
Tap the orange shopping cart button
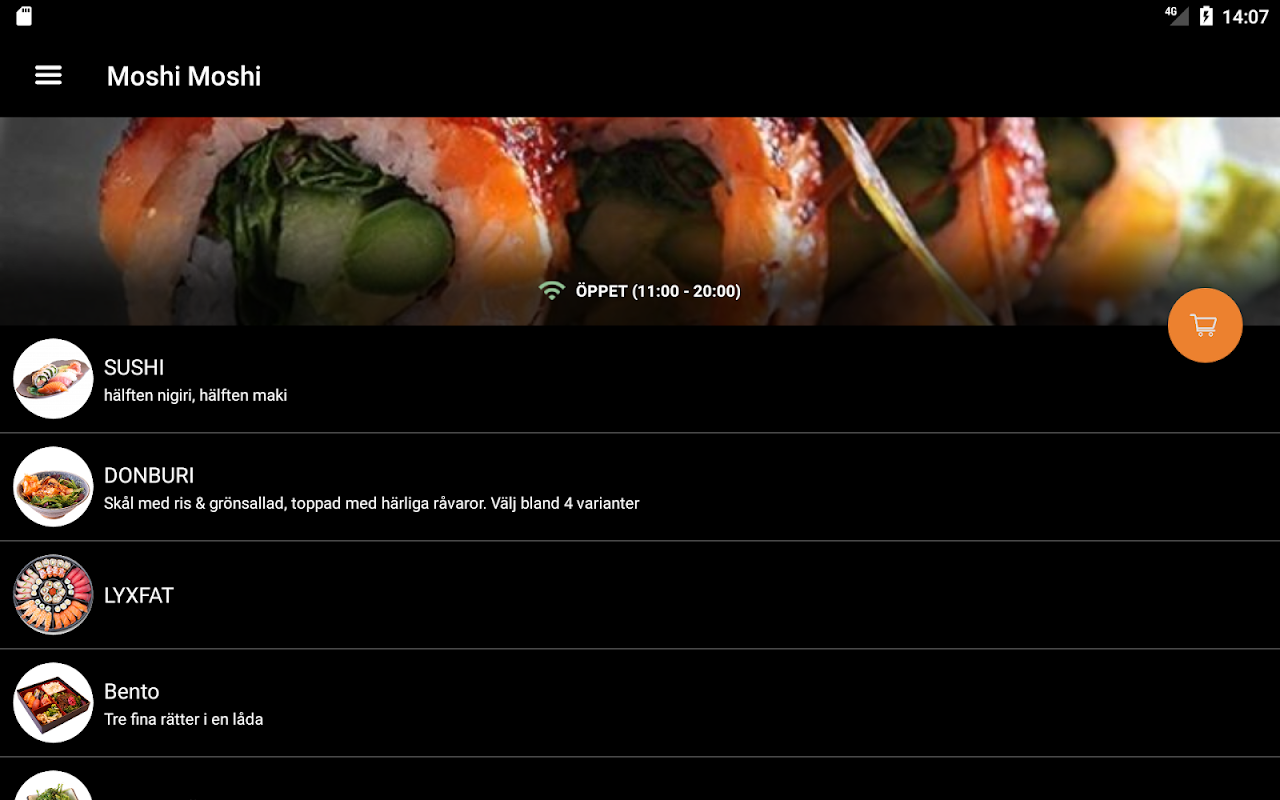[x=1205, y=325]
